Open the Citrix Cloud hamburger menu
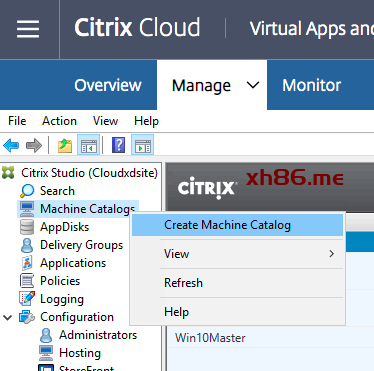This screenshot has height=371, width=374. (x=28, y=29)
